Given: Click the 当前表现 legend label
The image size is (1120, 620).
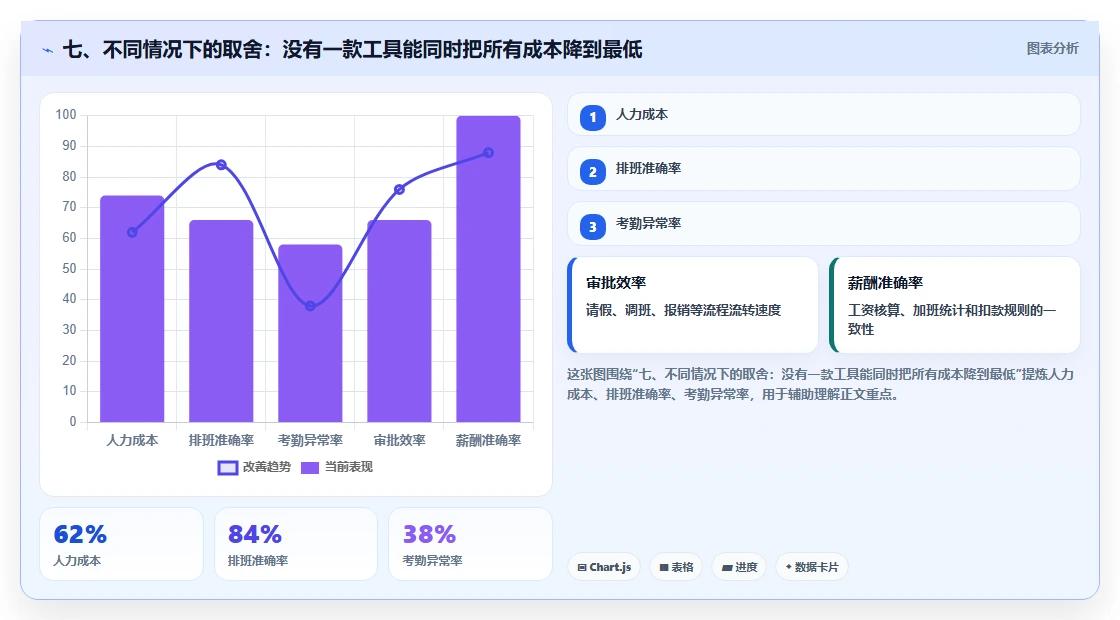Looking at the screenshot, I should (349, 467).
